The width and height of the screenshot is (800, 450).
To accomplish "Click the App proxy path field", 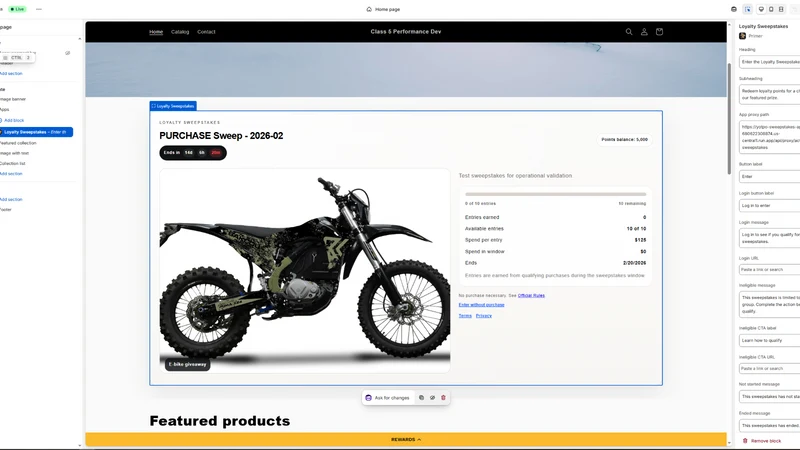I will (769, 137).
